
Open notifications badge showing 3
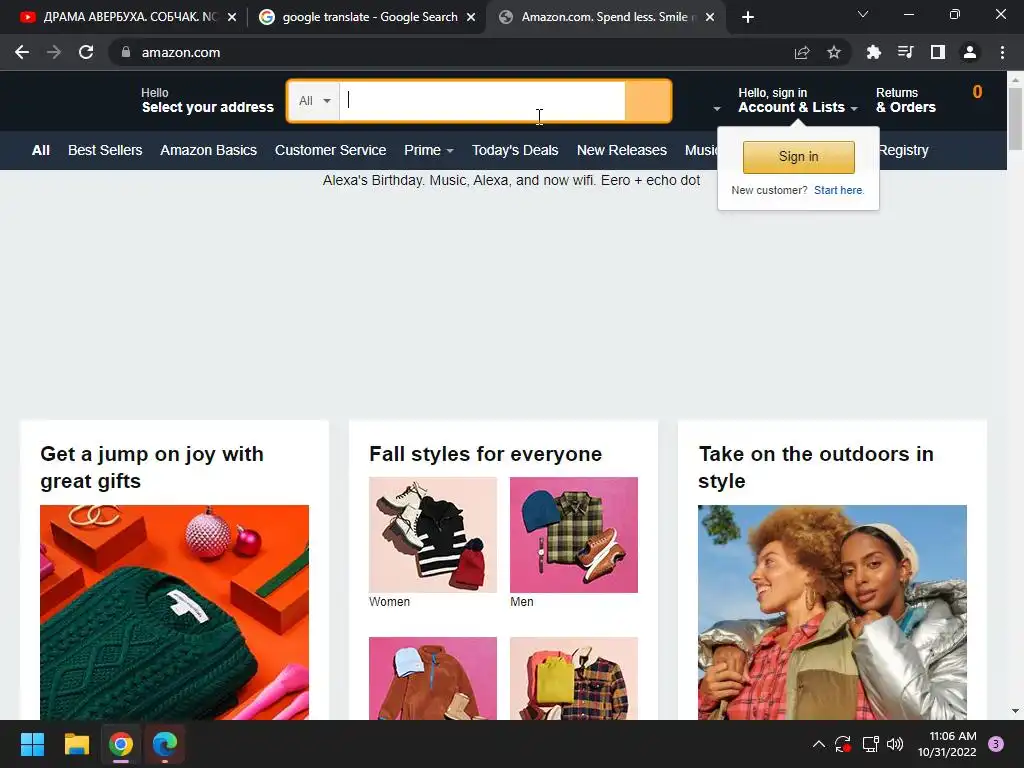pos(995,744)
